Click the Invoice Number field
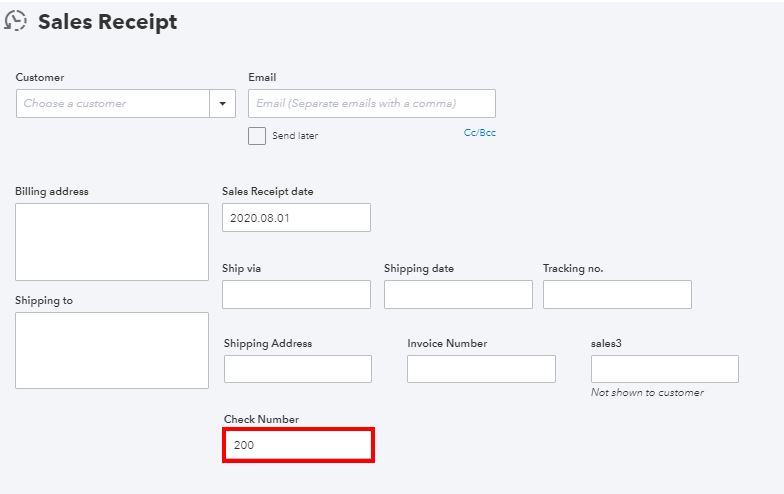Image resolution: width=784 pixels, height=494 pixels. click(481, 369)
